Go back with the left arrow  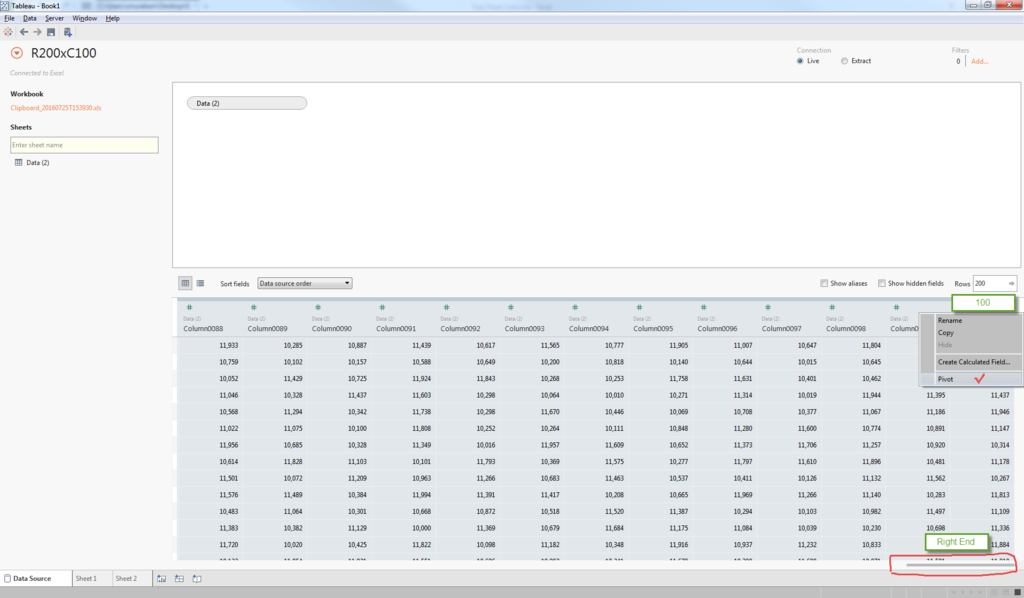click(24, 32)
